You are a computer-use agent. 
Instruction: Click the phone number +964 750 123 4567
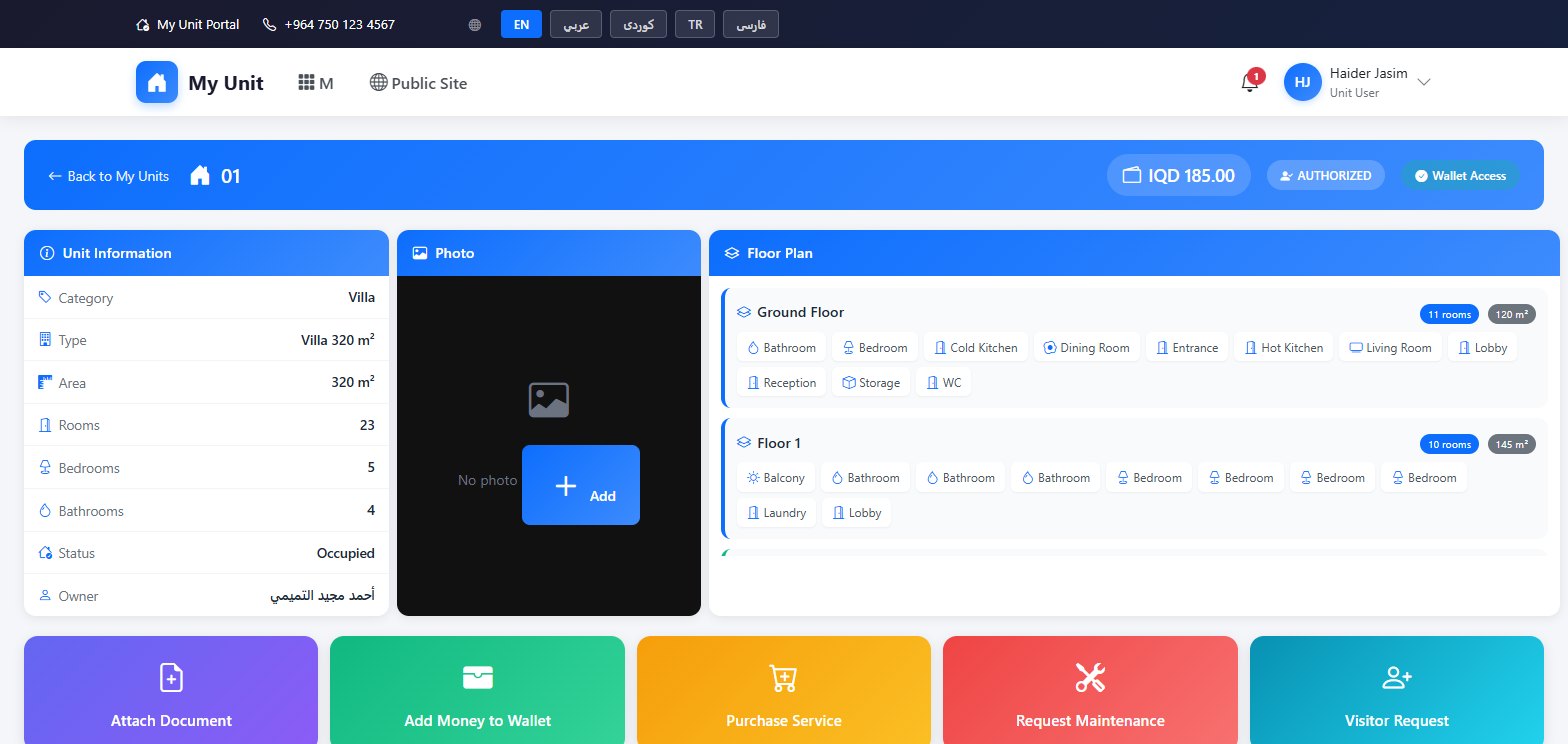tap(339, 24)
